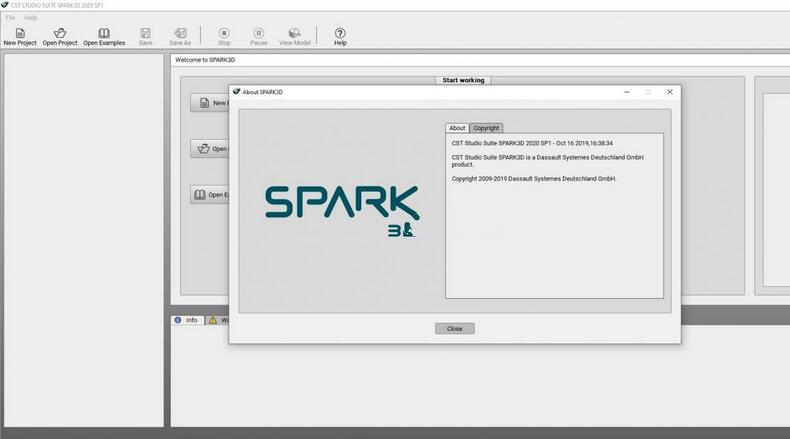Screen dimensions: 790x439
Task: Switch to the Copyright tab
Action: tap(486, 128)
